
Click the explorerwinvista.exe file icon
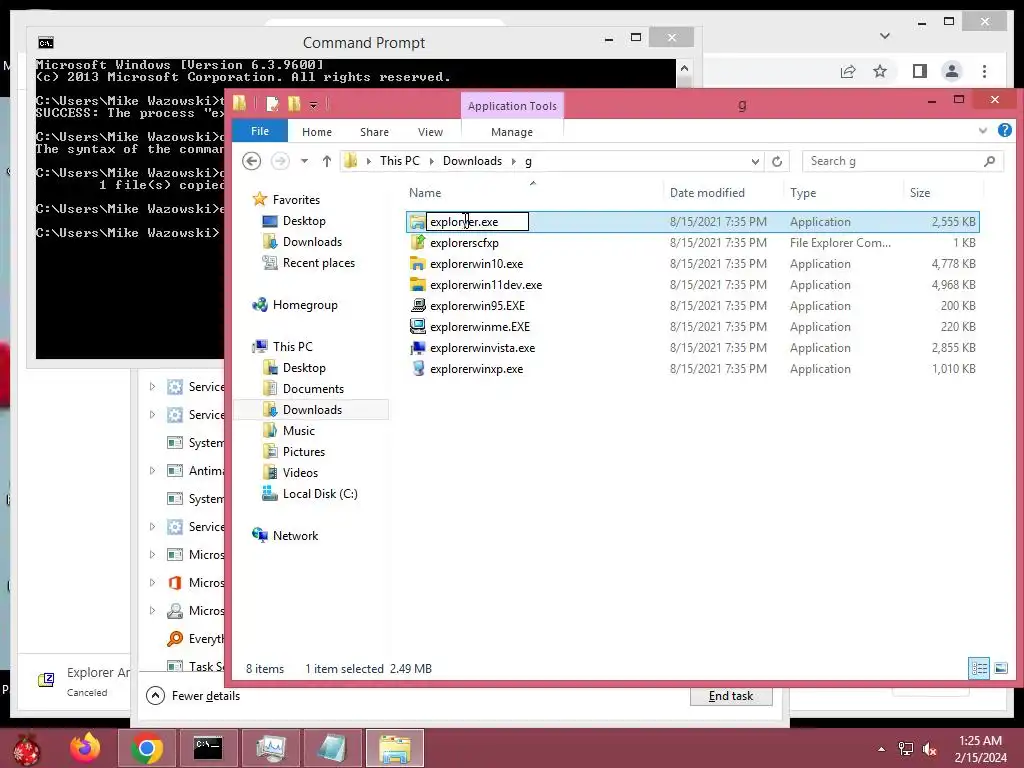(x=417, y=347)
